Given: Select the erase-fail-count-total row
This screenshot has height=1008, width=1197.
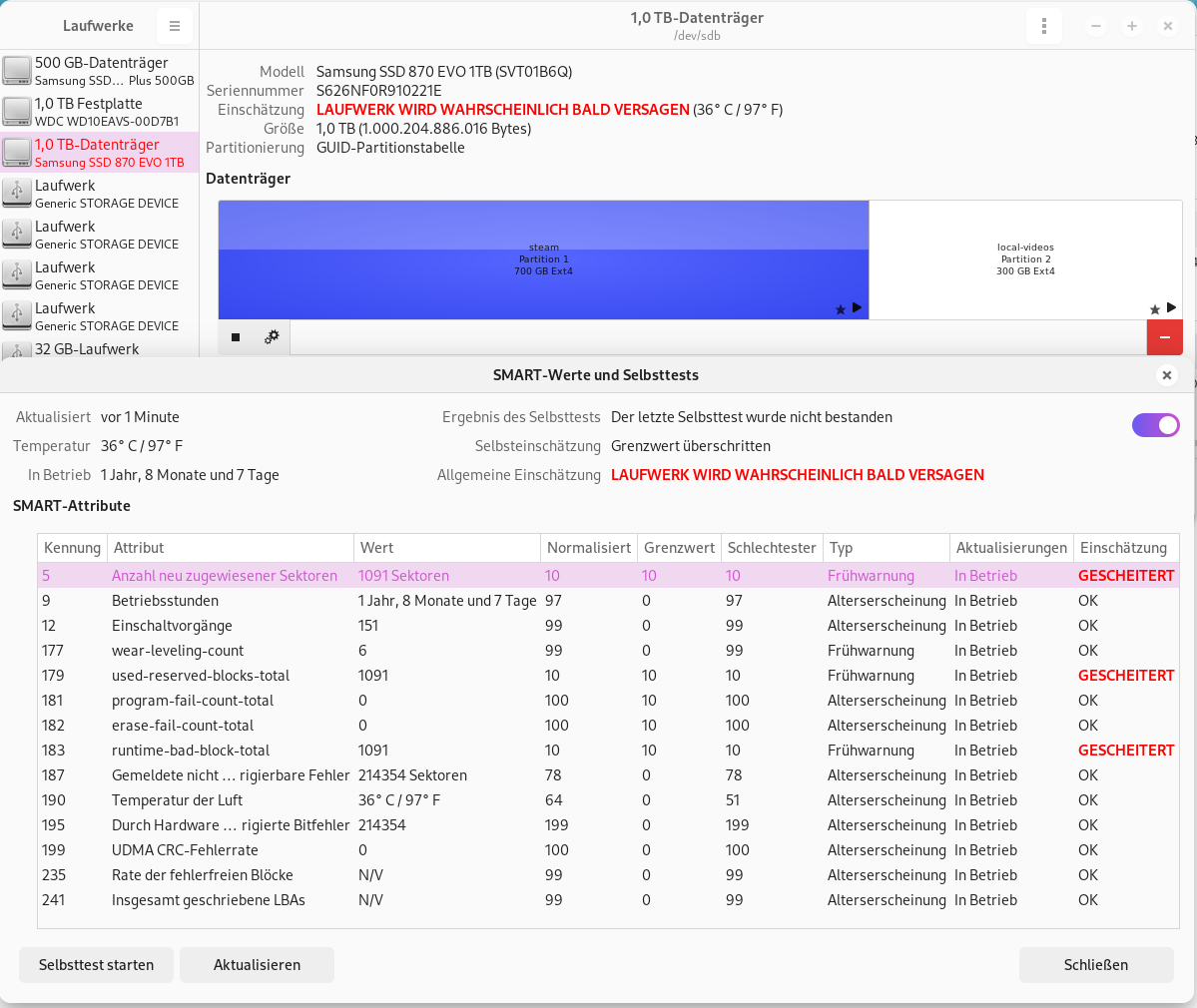Looking at the screenshot, I should 608,725.
